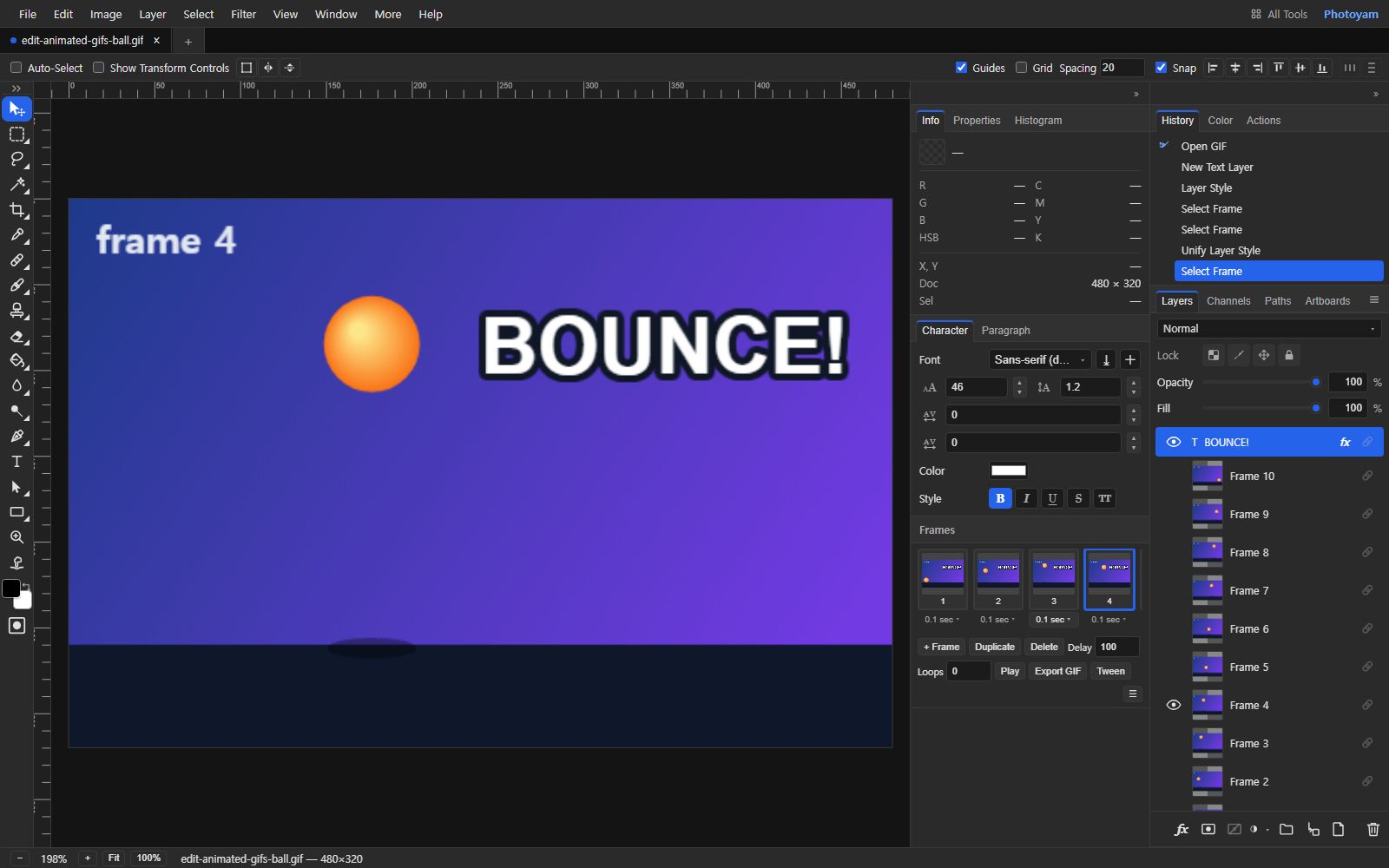The image size is (1389, 868).
Task: Click the Duplicate frame button
Action: point(995,647)
